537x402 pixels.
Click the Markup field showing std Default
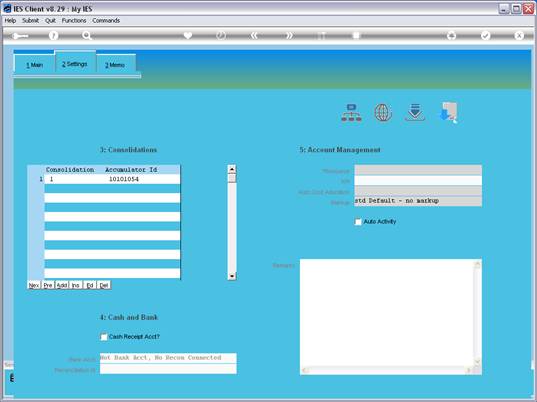point(418,201)
